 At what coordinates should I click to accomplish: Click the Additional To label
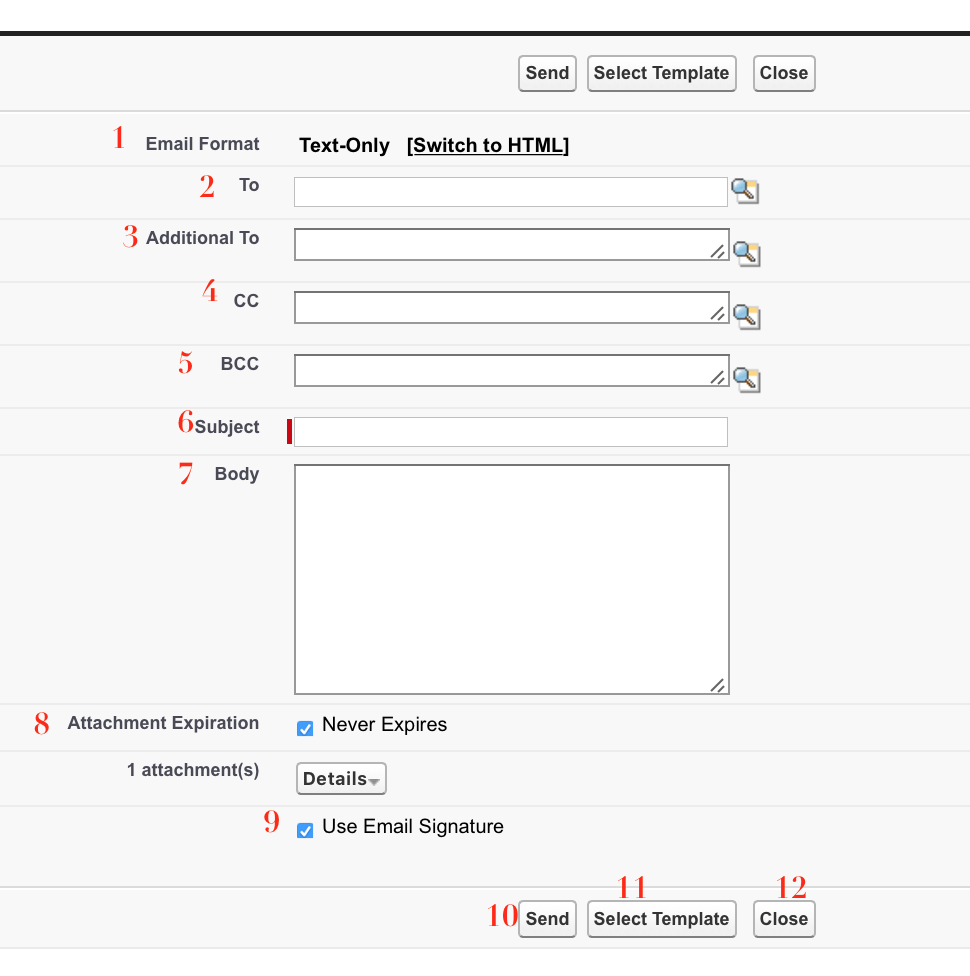(202, 238)
